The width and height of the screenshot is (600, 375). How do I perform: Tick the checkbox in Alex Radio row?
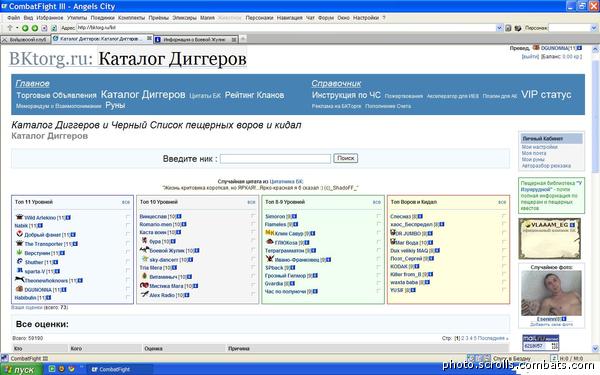click(253, 294)
